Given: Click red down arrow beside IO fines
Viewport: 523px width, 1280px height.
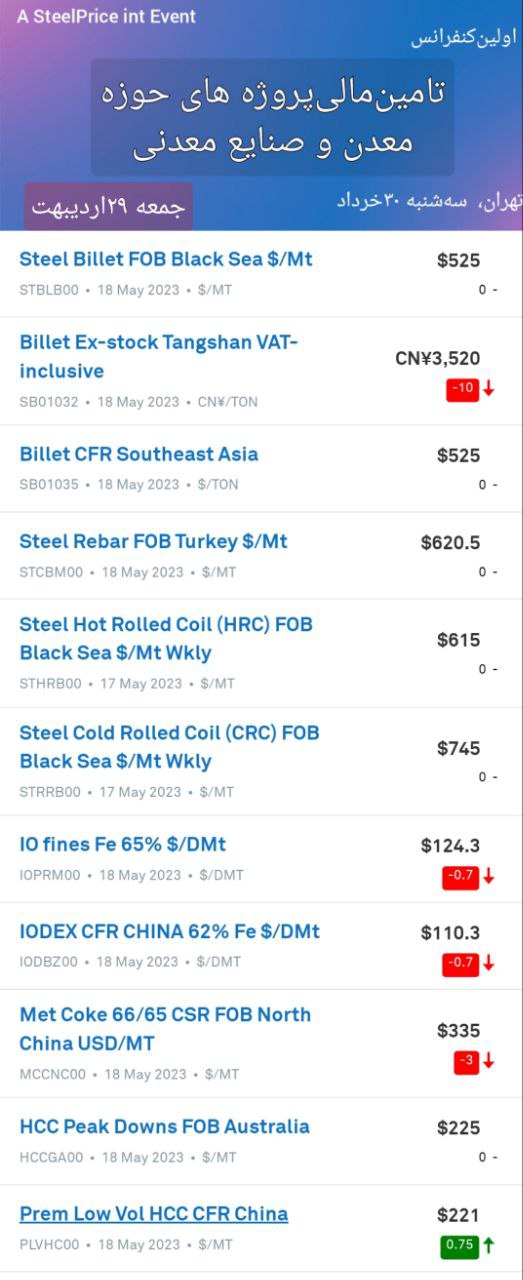Looking at the screenshot, I should pos(489,876).
